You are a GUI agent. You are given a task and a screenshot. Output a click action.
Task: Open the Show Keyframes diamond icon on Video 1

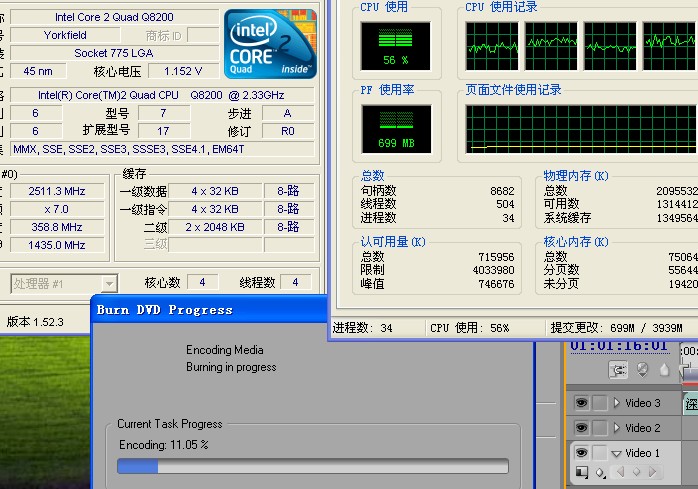(x=601, y=472)
